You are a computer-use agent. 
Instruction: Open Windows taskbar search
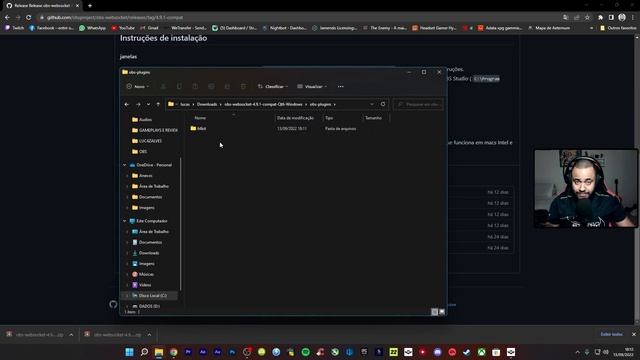coord(144,352)
